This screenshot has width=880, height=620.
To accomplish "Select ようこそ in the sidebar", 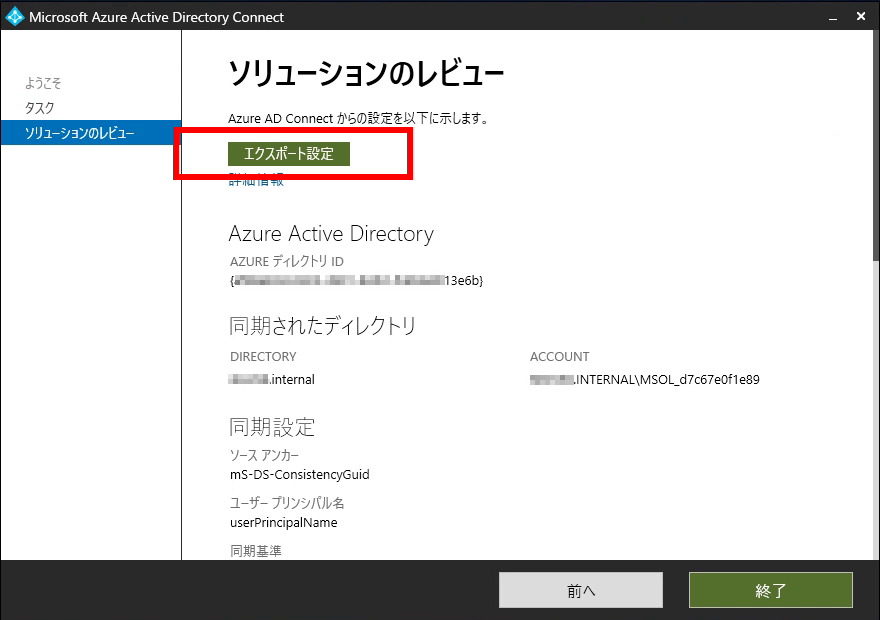I will click(43, 83).
